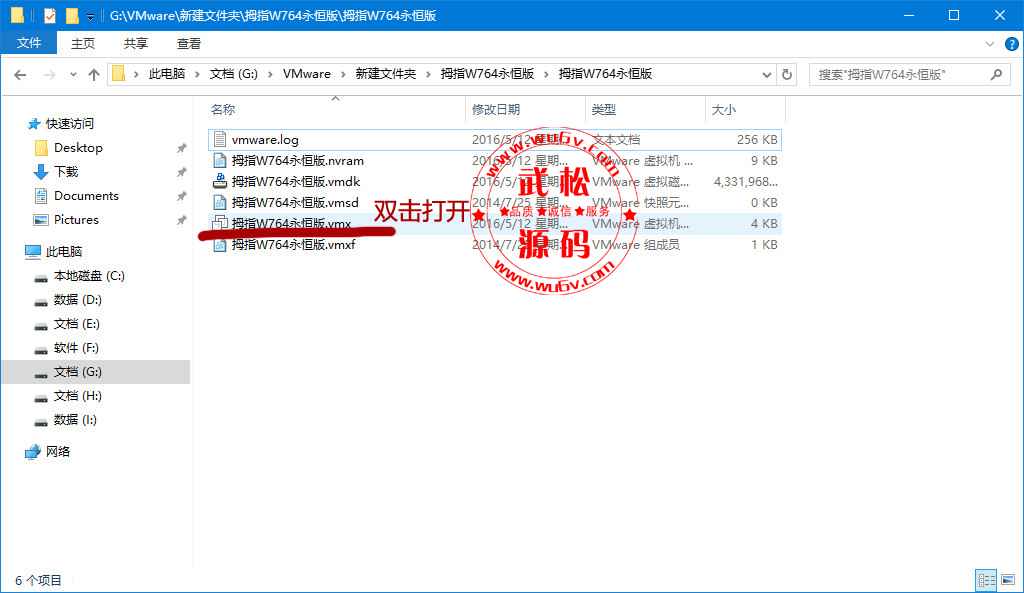Viewport: 1024px width, 593px height.
Task: Click the .vmsd snapshot file icon
Action: click(220, 202)
